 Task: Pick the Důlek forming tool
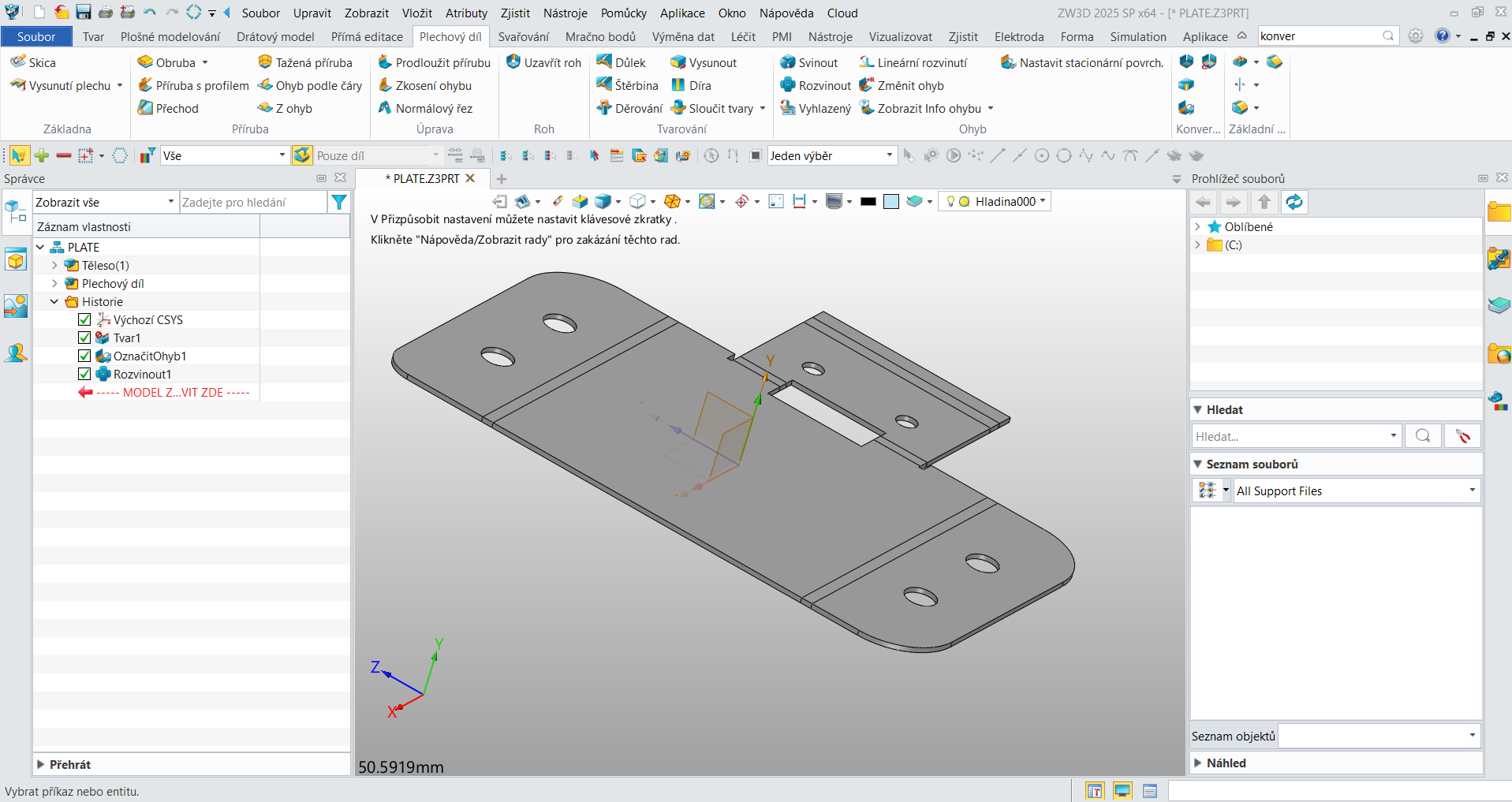click(x=621, y=62)
